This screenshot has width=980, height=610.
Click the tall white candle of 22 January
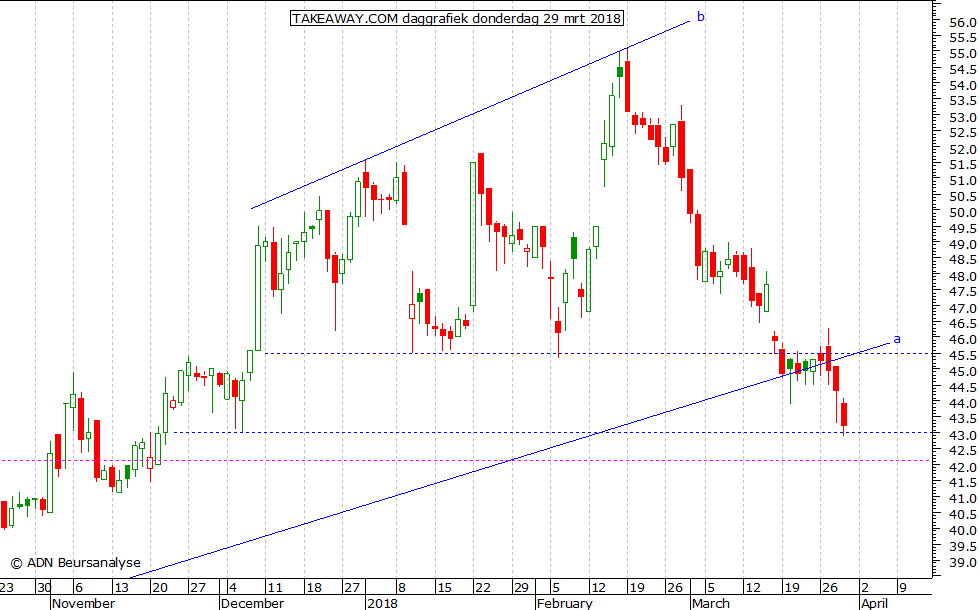[x=473, y=234]
